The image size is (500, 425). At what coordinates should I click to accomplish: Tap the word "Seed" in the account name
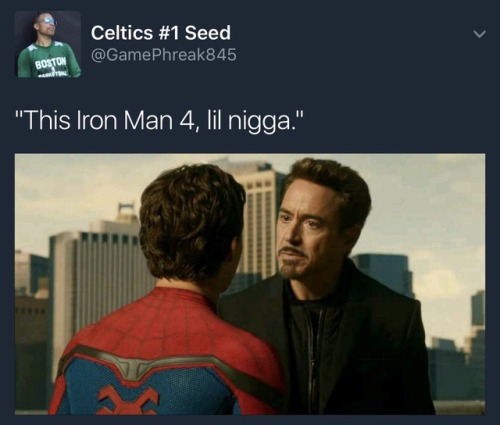point(207,33)
